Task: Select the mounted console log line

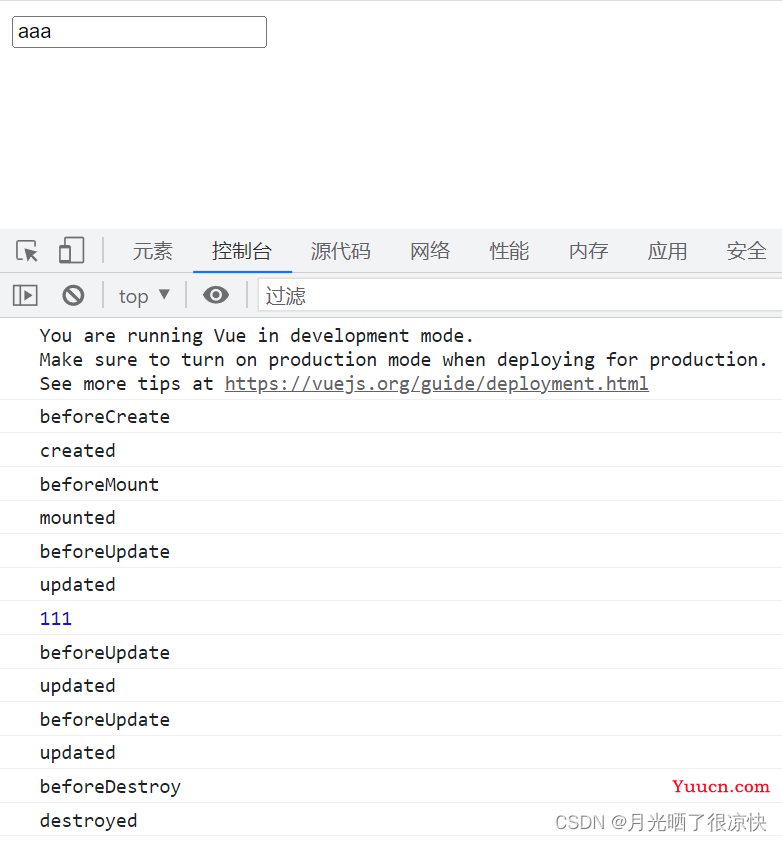Action: (391, 518)
